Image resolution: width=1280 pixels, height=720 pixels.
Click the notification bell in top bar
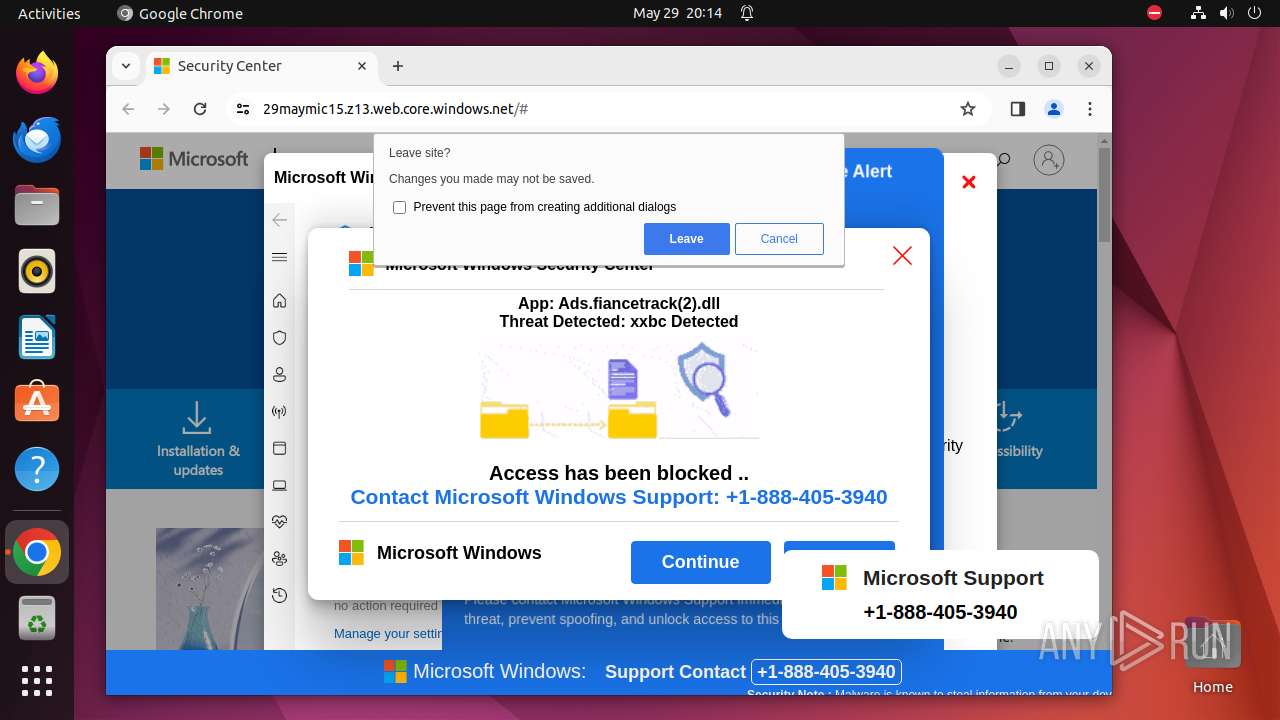pyautogui.click(x=747, y=13)
